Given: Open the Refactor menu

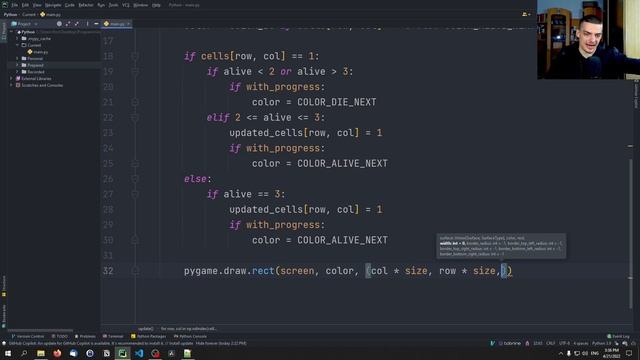Looking at the screenshot, I should click(86, 5).
